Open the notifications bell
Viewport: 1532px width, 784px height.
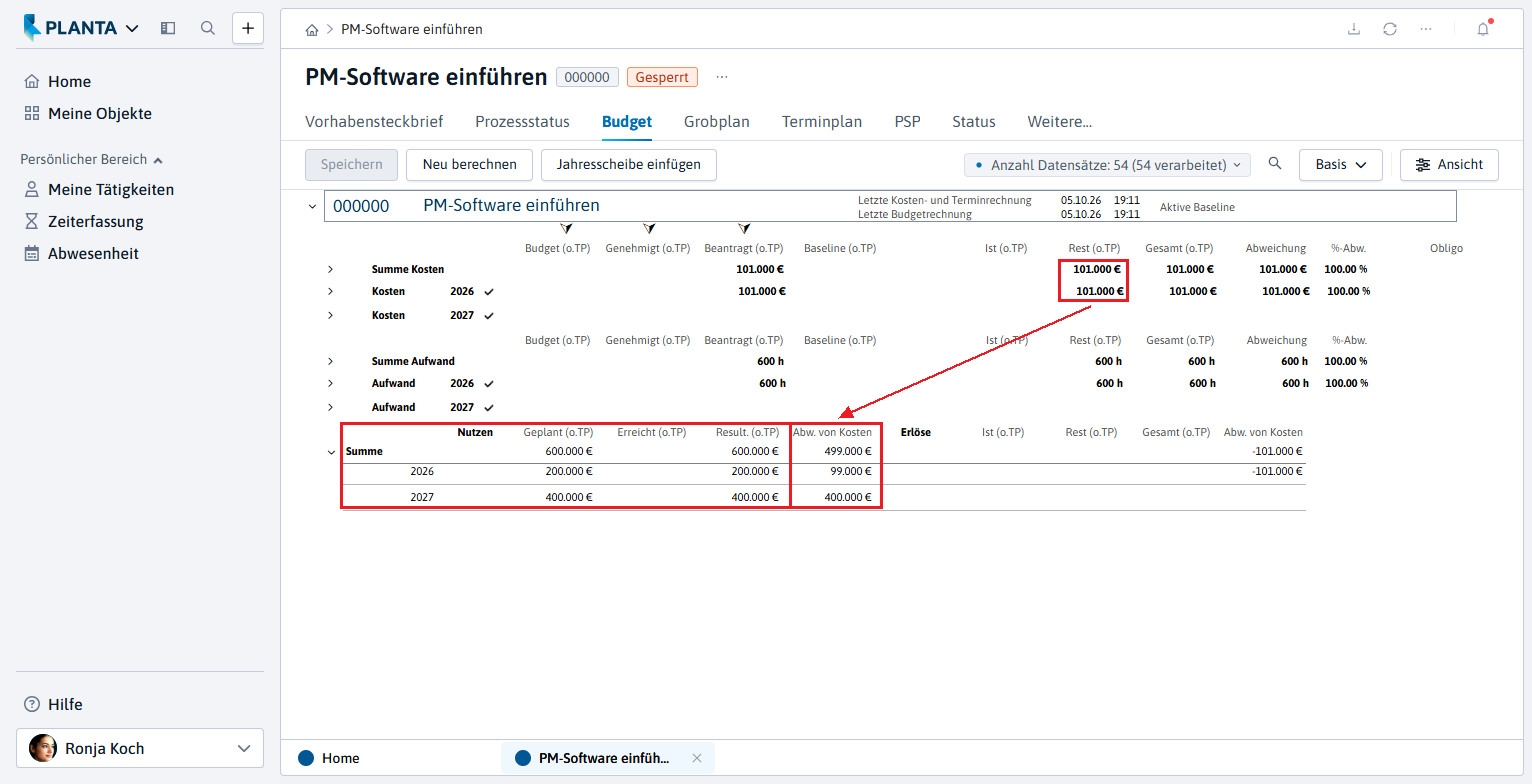[x=1483, y=29]
